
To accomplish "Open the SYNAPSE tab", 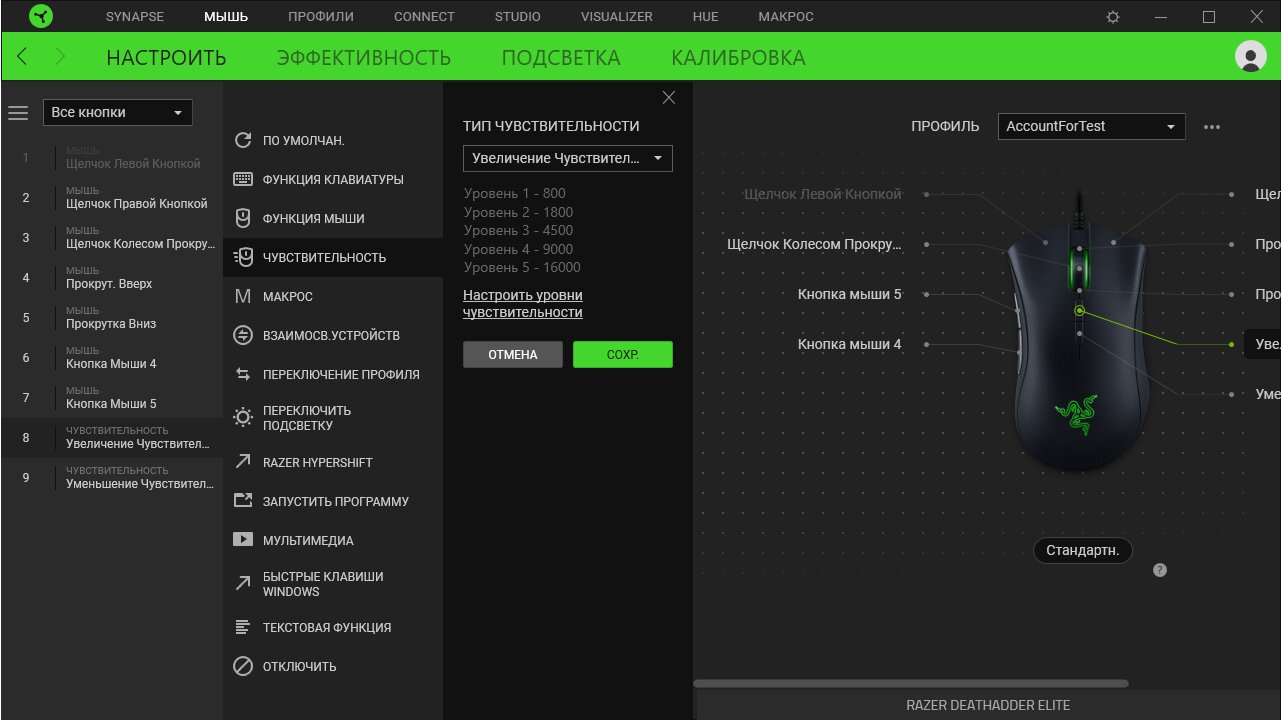I will [135, 17].
